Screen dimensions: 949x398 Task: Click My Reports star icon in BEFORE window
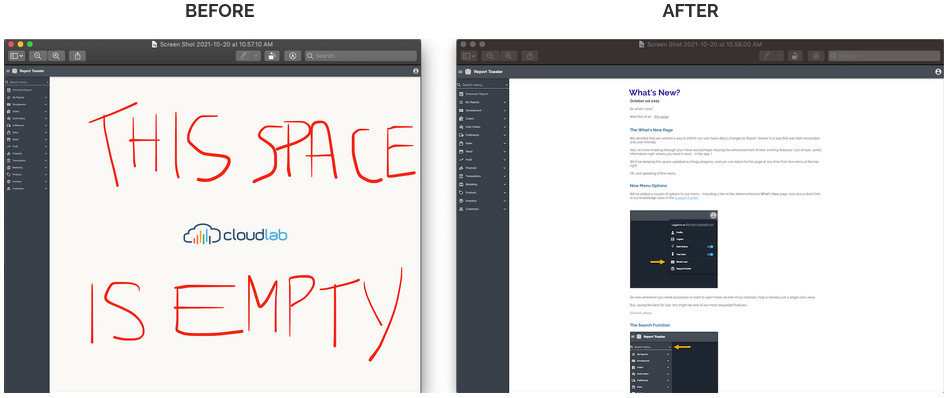[8, 97]
